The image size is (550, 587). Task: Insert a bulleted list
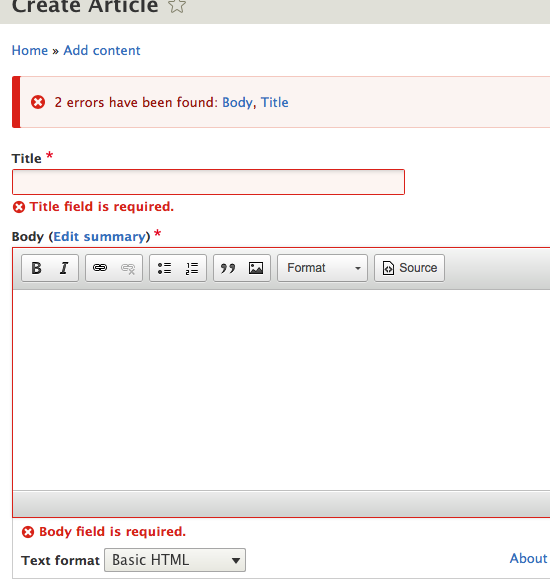(164, 268)
